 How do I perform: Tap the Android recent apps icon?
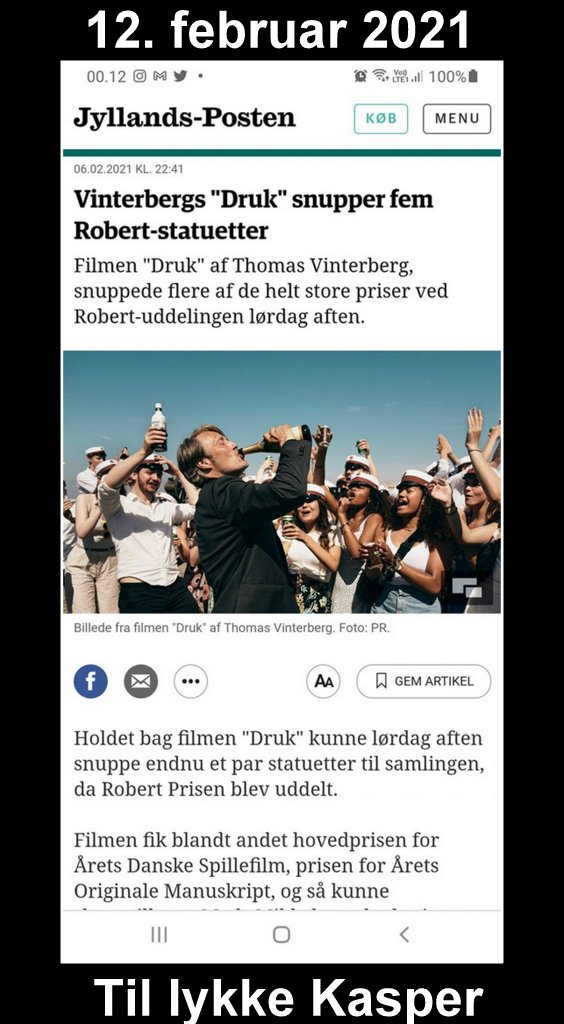pos(159,935)
